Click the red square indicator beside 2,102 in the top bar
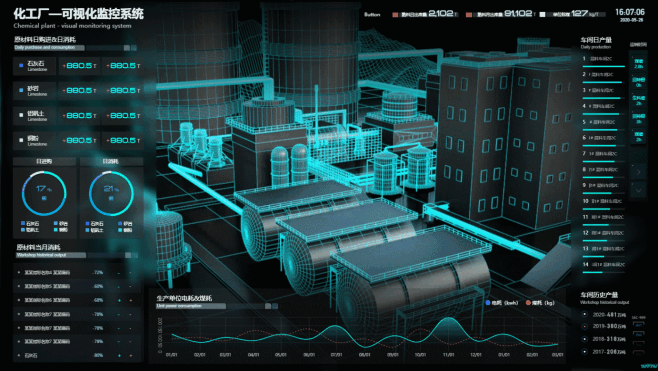The width and height of the screenshot is (658, 371). point(395,15)
